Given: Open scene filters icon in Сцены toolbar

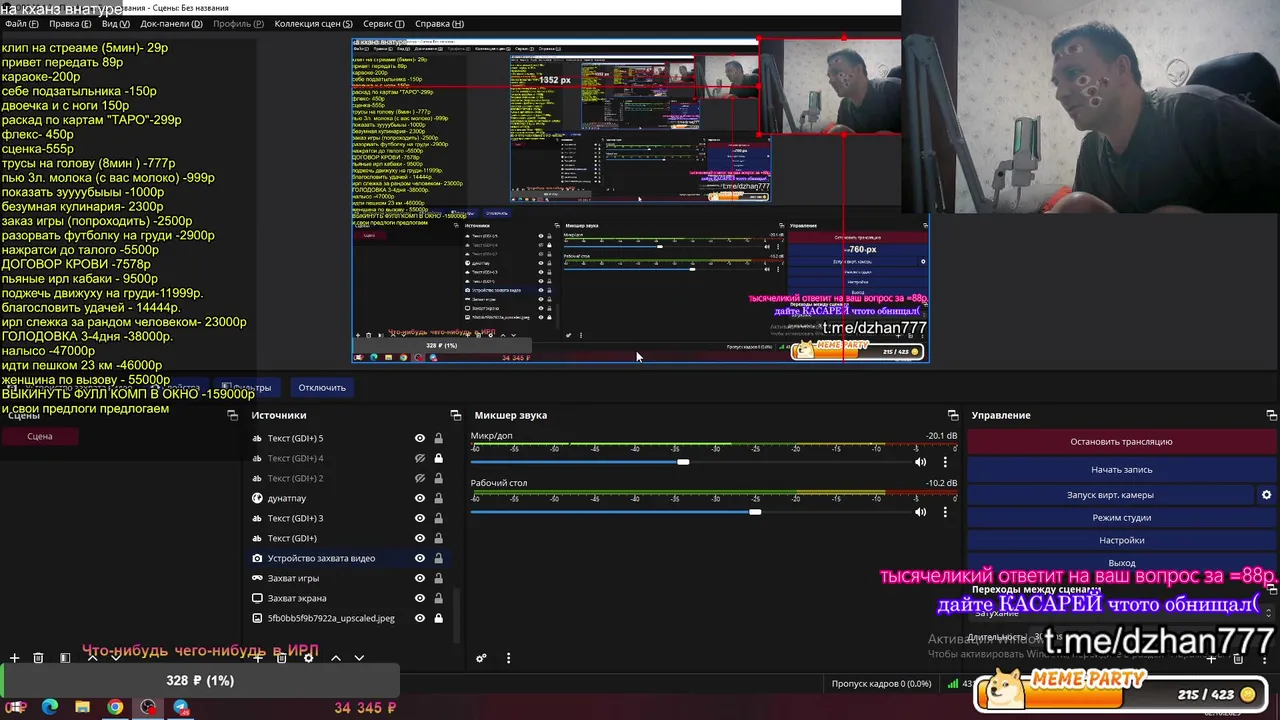Looking at the screenshot, I should coord(65,658).
